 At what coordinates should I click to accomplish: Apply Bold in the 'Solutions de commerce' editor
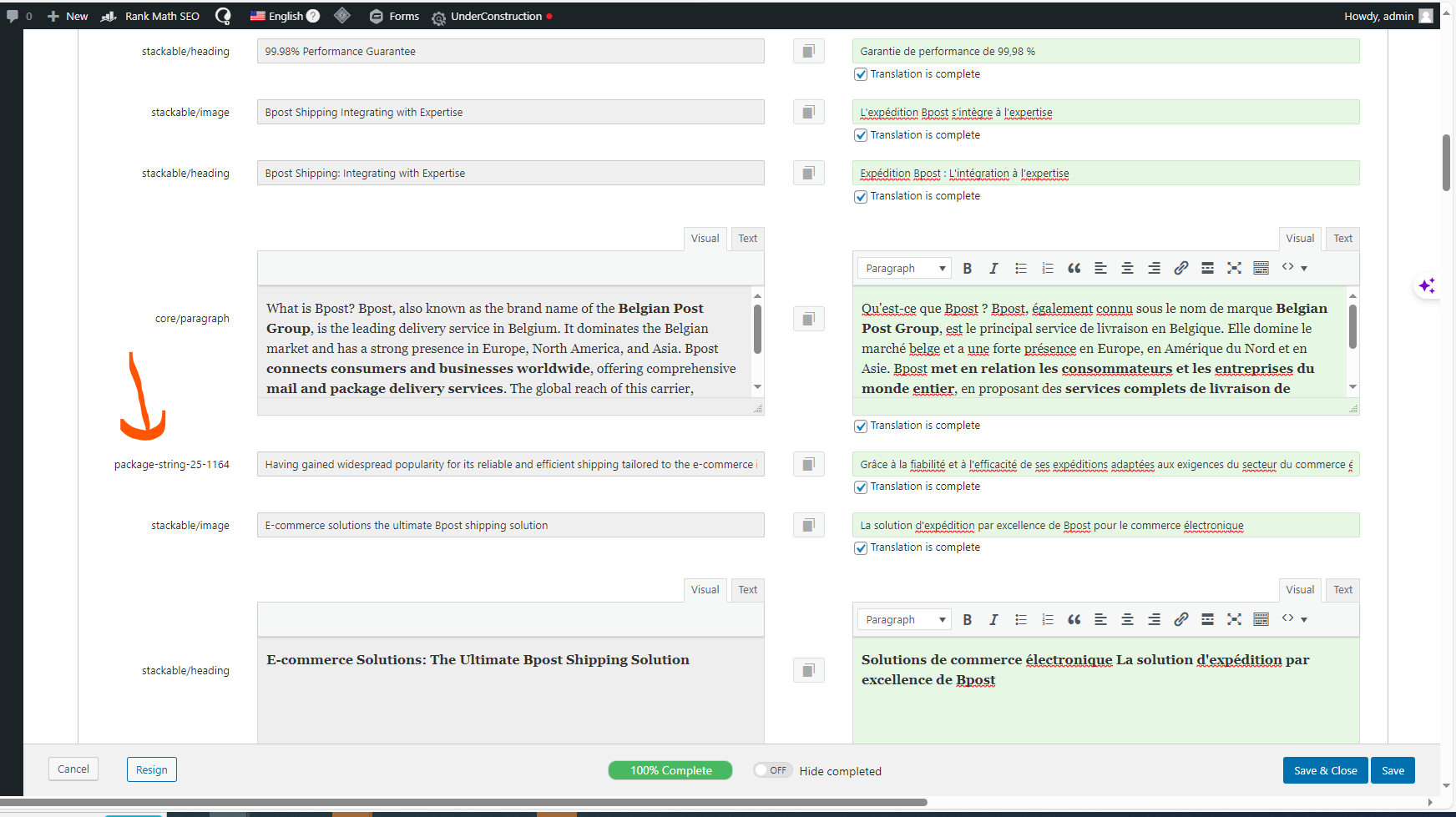(x=967, y=619)
